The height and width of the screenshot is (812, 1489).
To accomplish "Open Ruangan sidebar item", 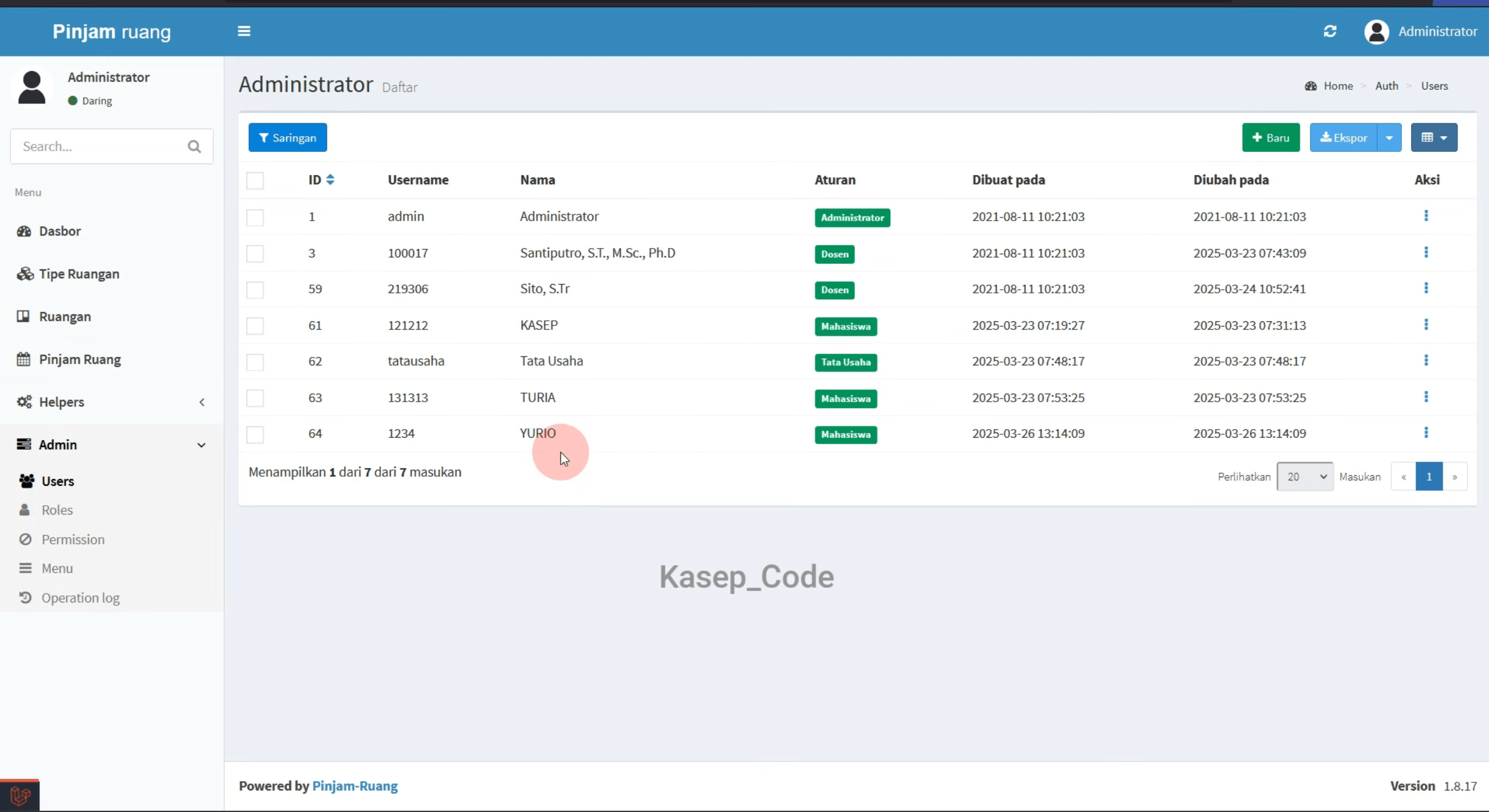I will (x=111, y=317).
